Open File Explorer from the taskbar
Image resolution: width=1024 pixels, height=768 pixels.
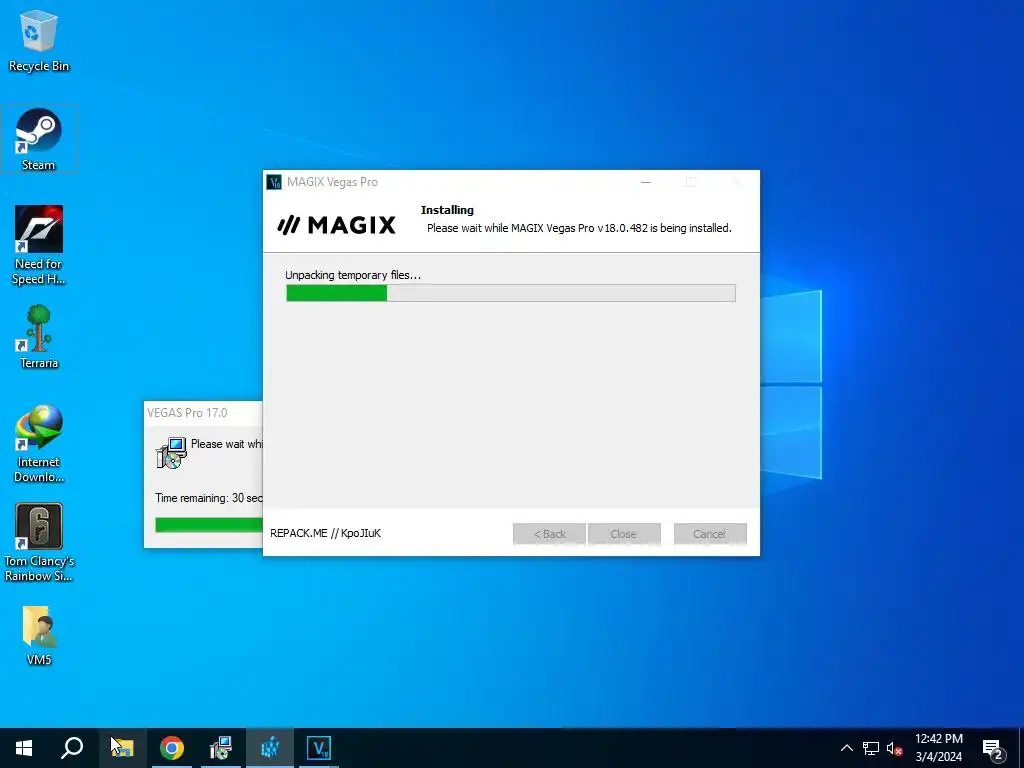pyautogui.click(x=122, y=748)
